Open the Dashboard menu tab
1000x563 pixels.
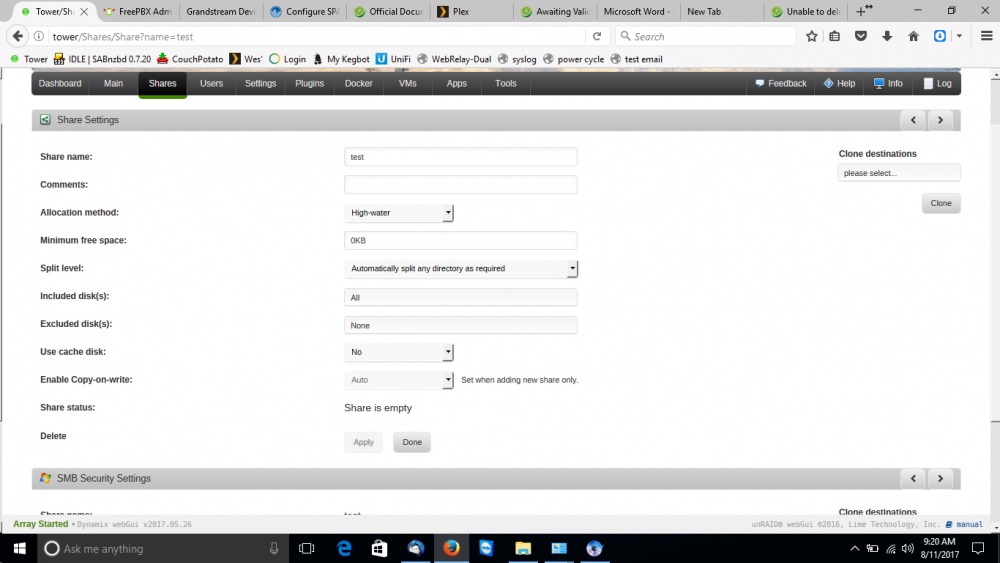[60, 84]
